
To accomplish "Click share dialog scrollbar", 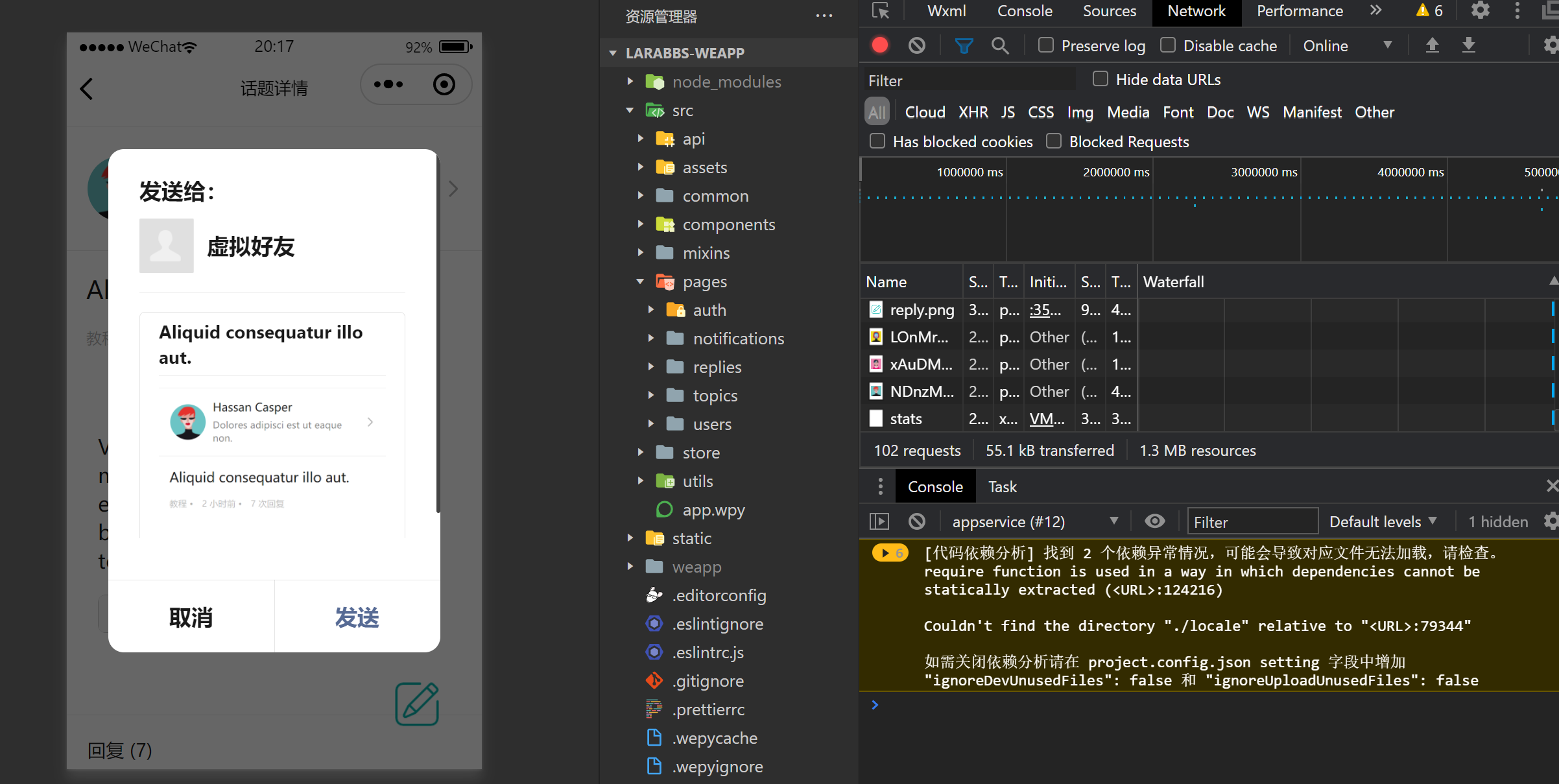I will 438,334.
